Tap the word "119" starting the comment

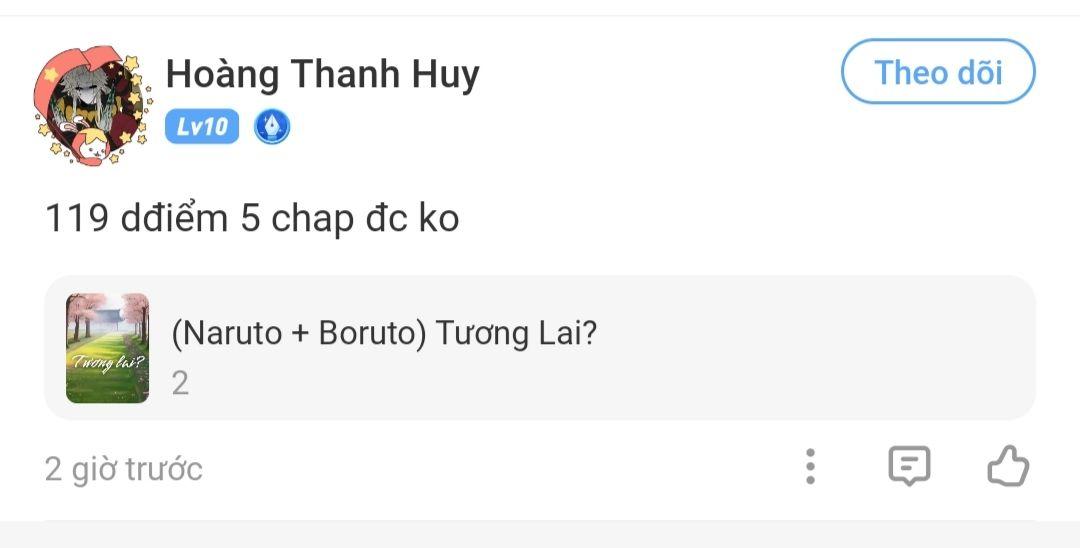tap(76, 218)
